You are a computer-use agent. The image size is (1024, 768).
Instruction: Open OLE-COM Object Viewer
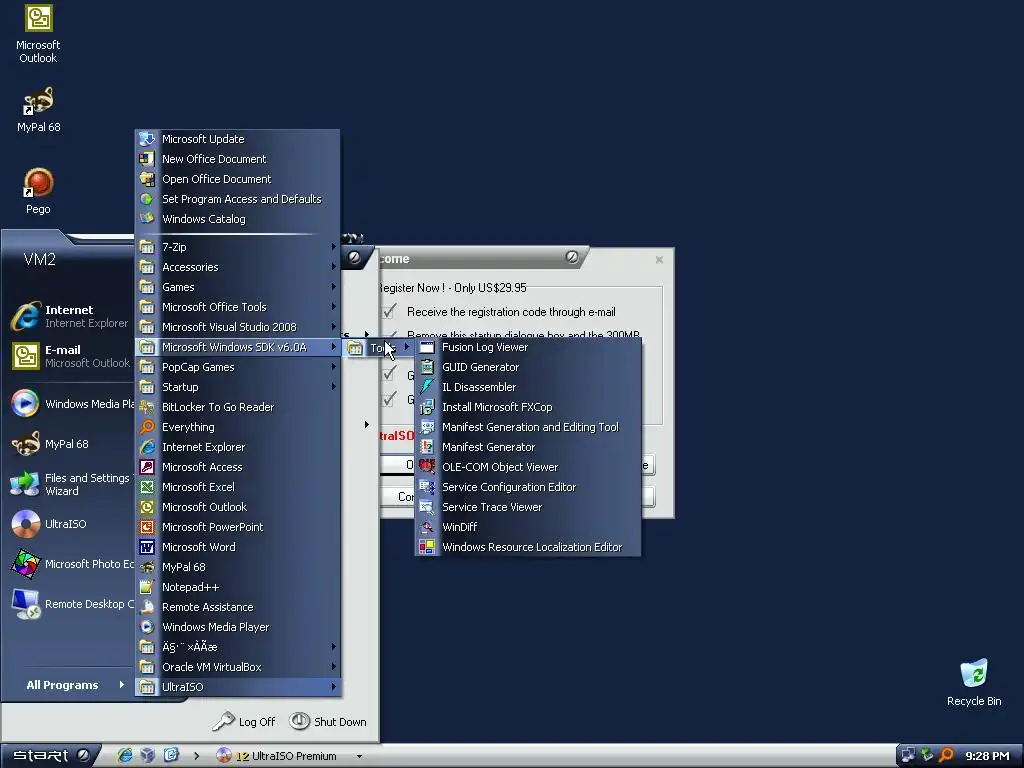coord(528,467)
